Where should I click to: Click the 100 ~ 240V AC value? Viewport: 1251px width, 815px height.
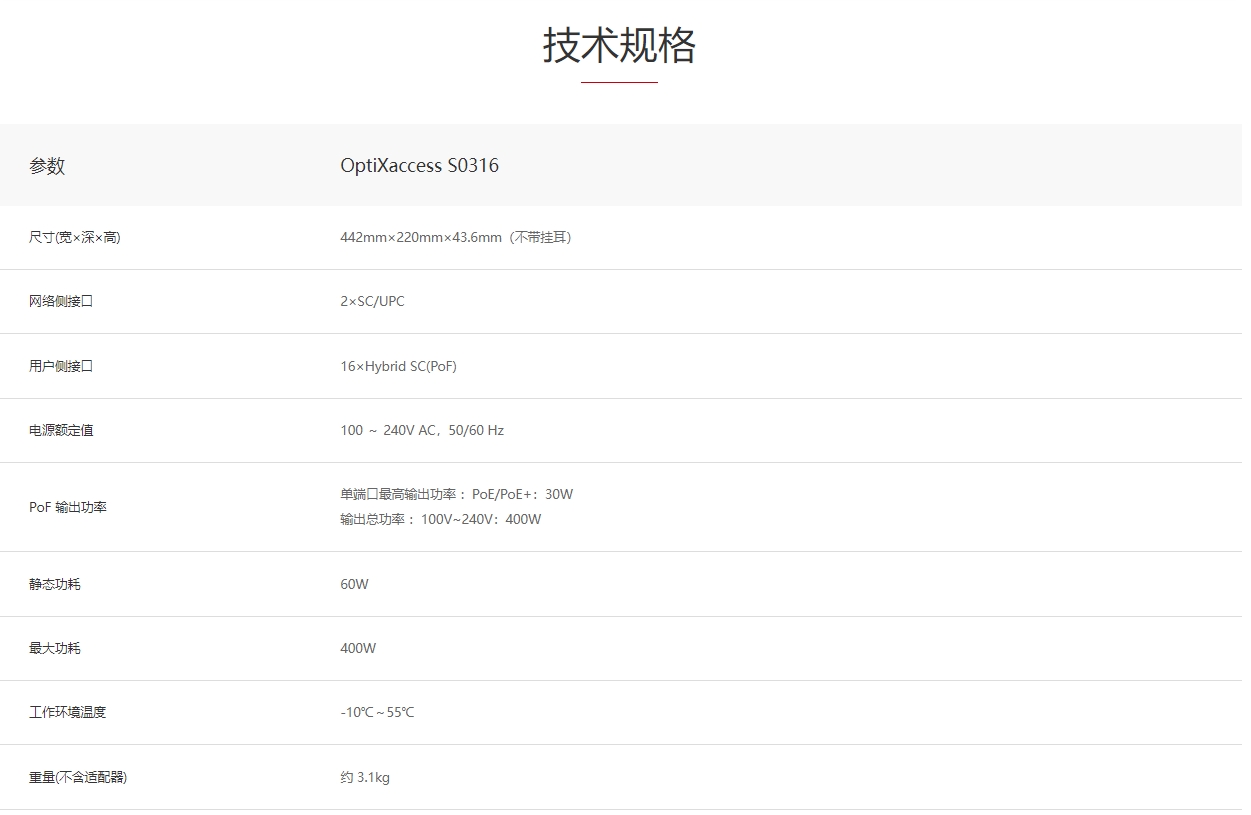point(422,430)
